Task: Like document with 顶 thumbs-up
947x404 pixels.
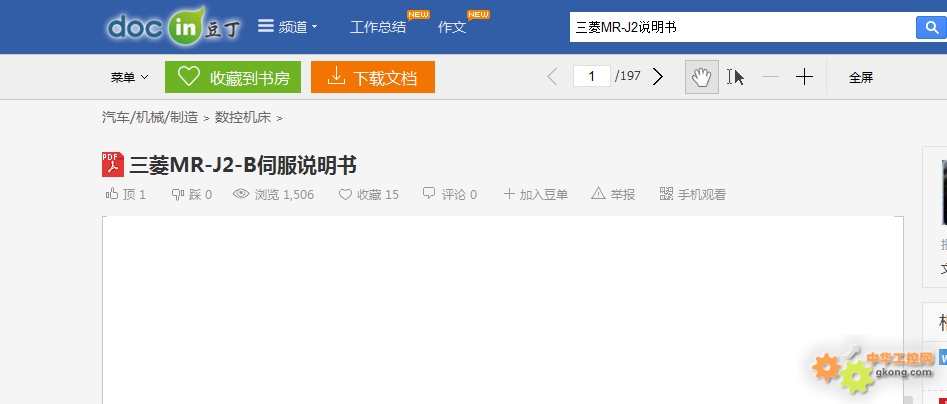Action: 126,194
